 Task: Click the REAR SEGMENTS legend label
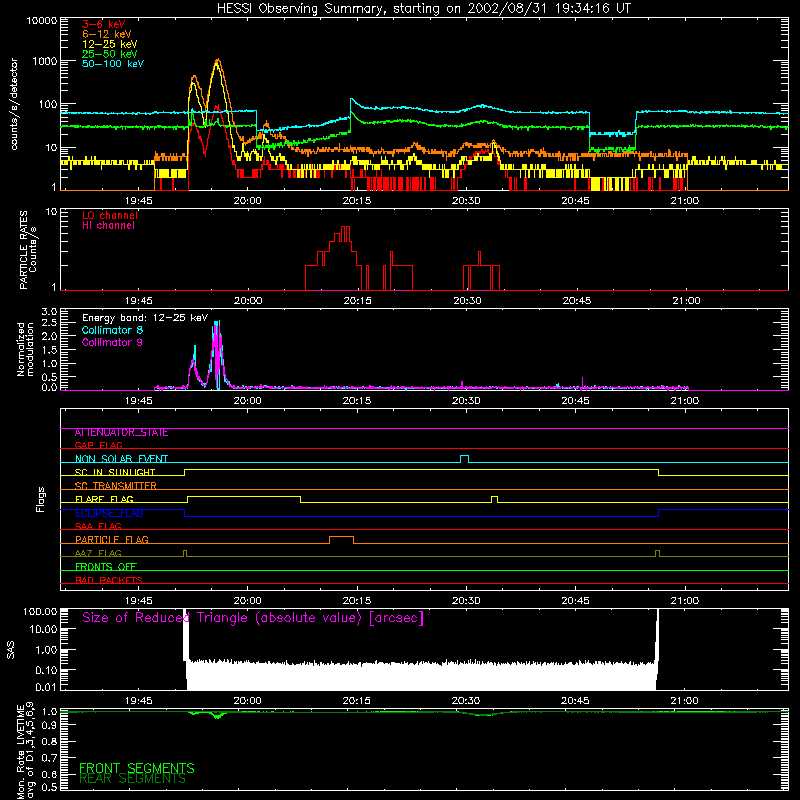click(133, 779)
